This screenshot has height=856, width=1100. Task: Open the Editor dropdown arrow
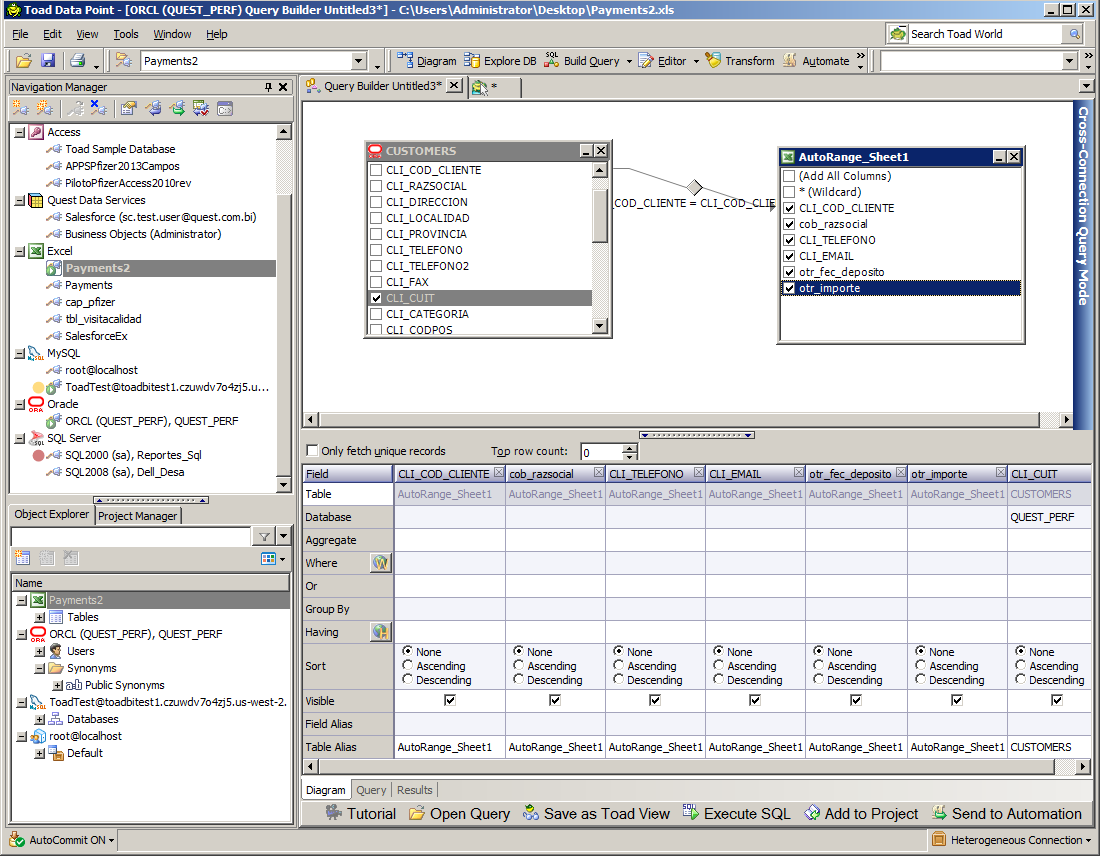tap(697, 62)
